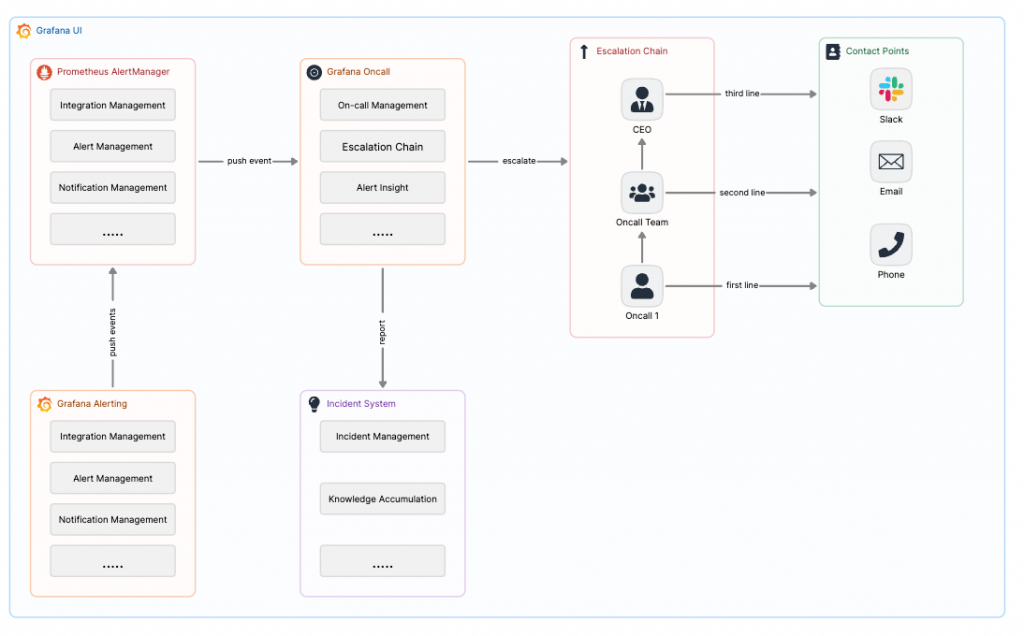Click the Contact Points address book icon

(x=833, y=52)
